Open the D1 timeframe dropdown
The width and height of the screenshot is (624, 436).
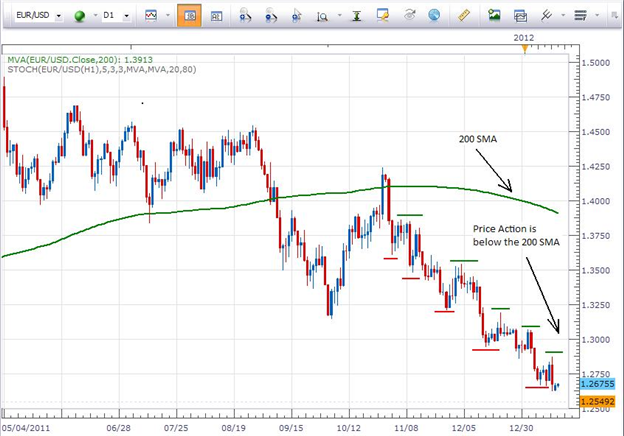click(x=127, y=16)
